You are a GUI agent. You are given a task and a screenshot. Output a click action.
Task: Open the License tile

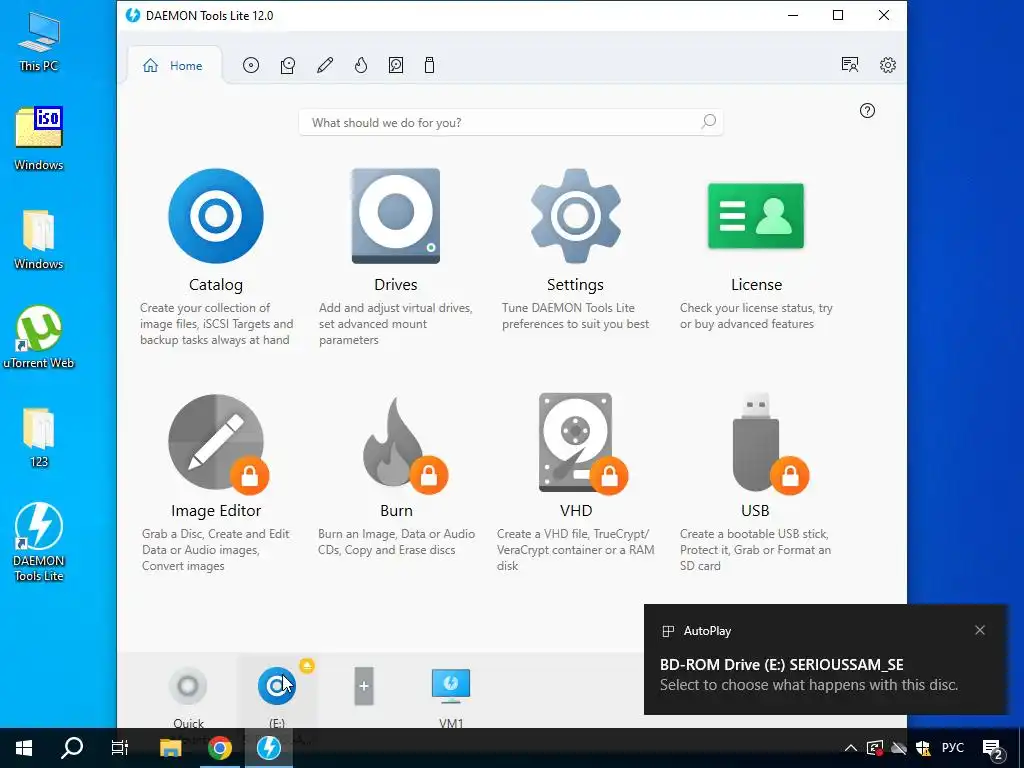coord(756,216)
